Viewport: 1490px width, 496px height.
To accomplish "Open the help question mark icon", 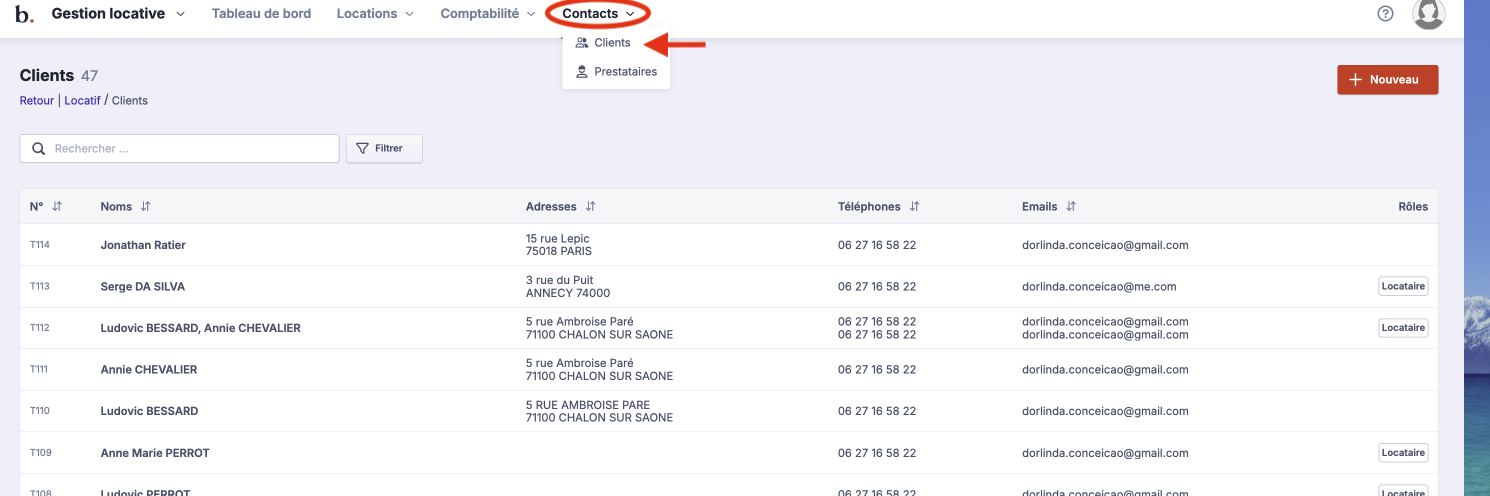I will (1385, 14).
